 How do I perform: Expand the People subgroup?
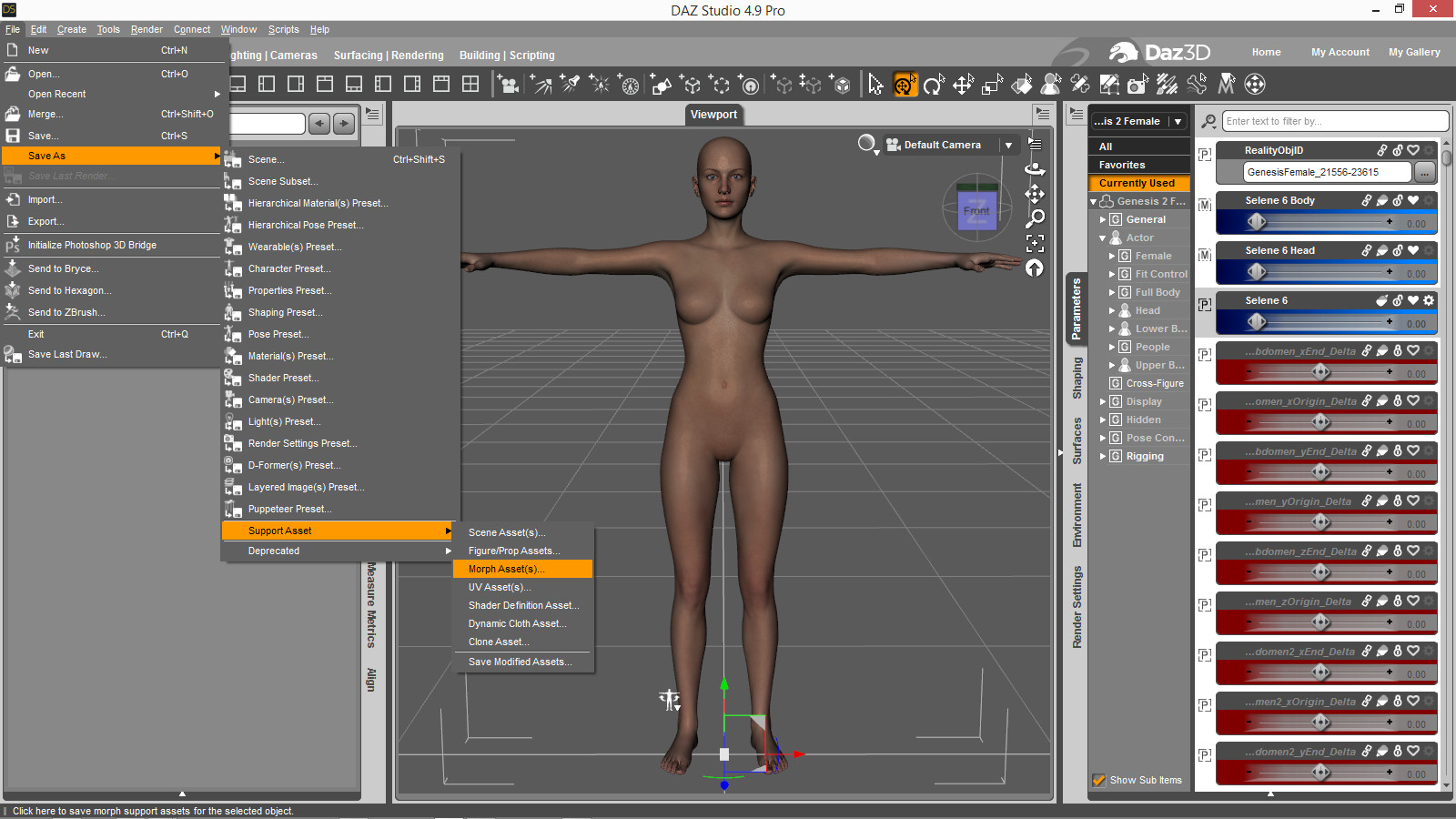(x=1112, y=347)
